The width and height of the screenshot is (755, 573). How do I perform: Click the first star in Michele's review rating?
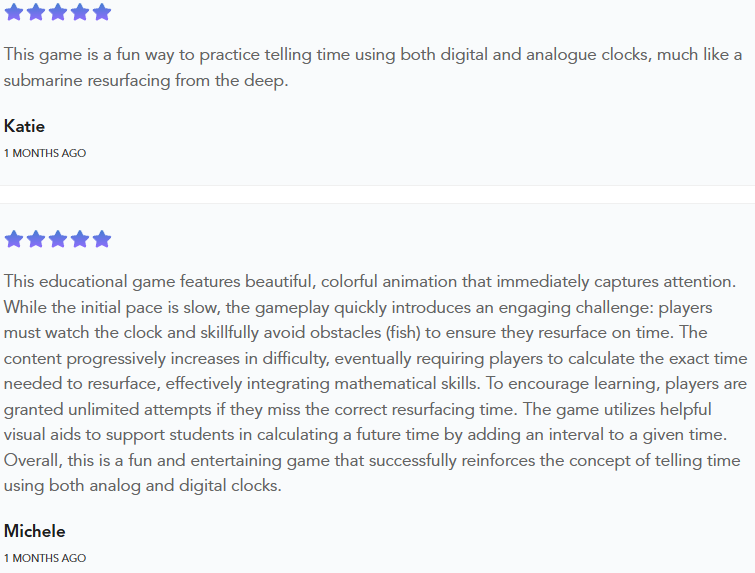(14, 239)
